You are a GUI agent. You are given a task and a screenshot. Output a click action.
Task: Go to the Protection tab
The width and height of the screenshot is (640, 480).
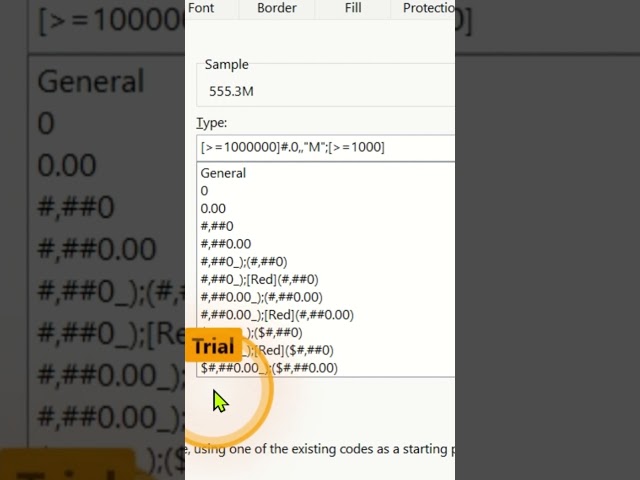(428, 8)
